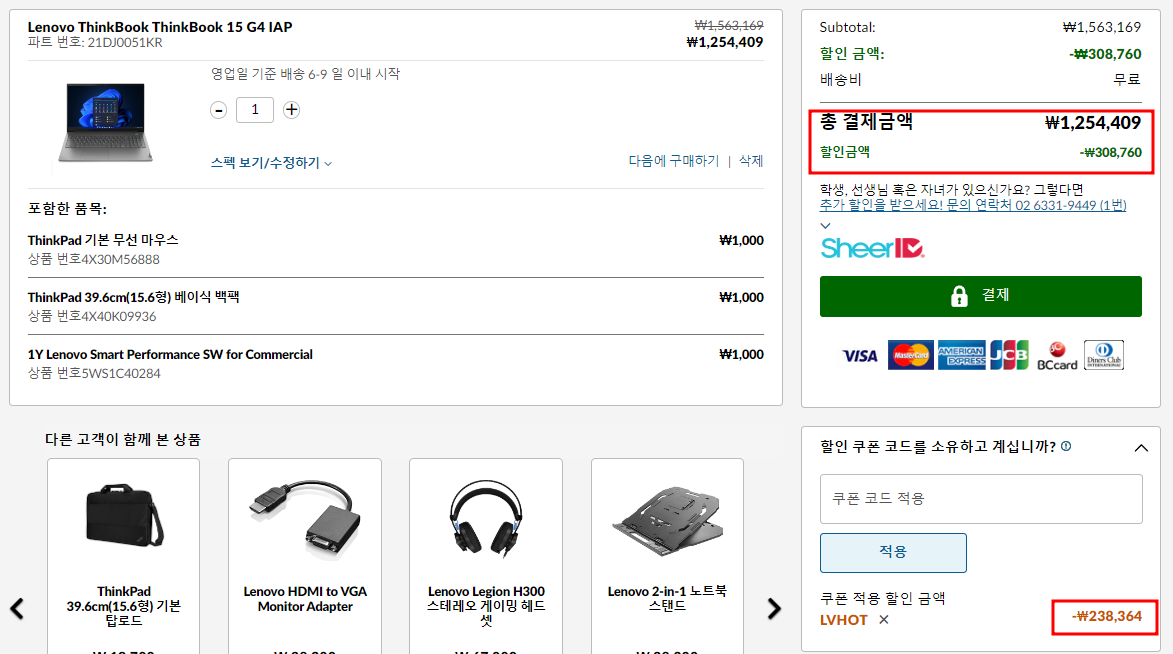1173x654 pixels.
Task: Click the quantity field showing 1
Action: [x=254, y=110]
